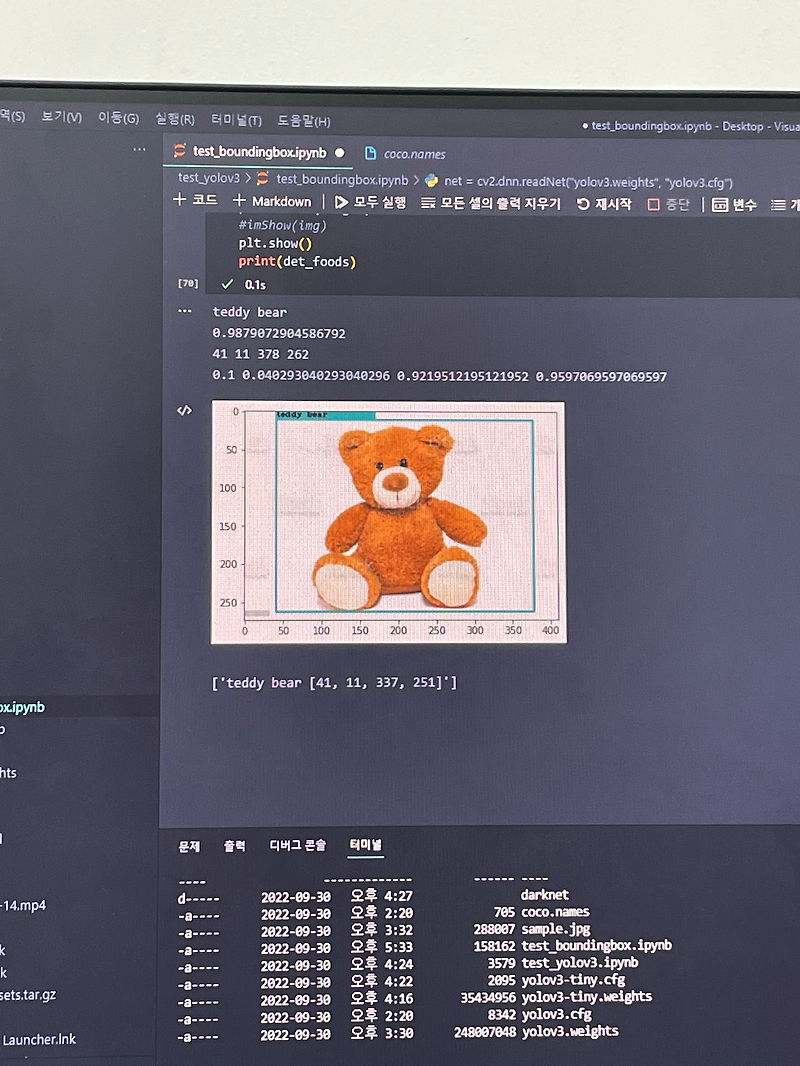Select the 디버그 콘솔 panel tab
The width and height of the screenshot is (800, 1066).
pyautogui.click(x=298, y=845)
